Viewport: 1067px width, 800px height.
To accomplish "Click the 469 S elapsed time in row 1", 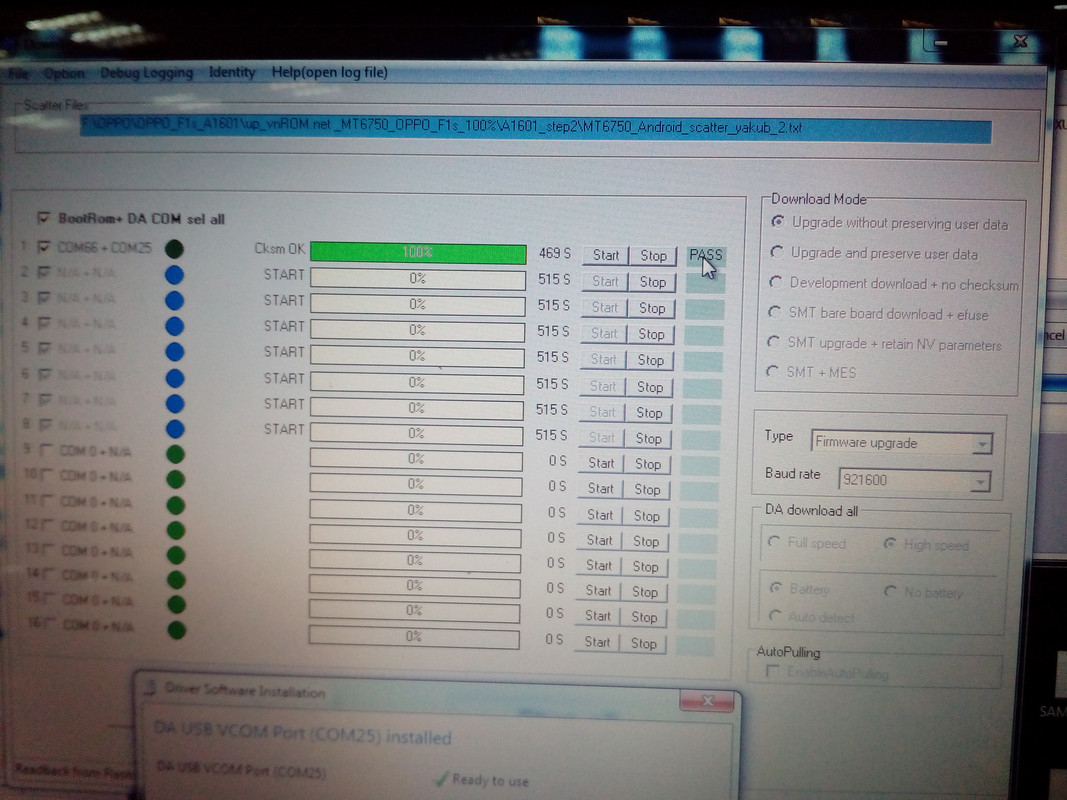I will coord(555,253).
